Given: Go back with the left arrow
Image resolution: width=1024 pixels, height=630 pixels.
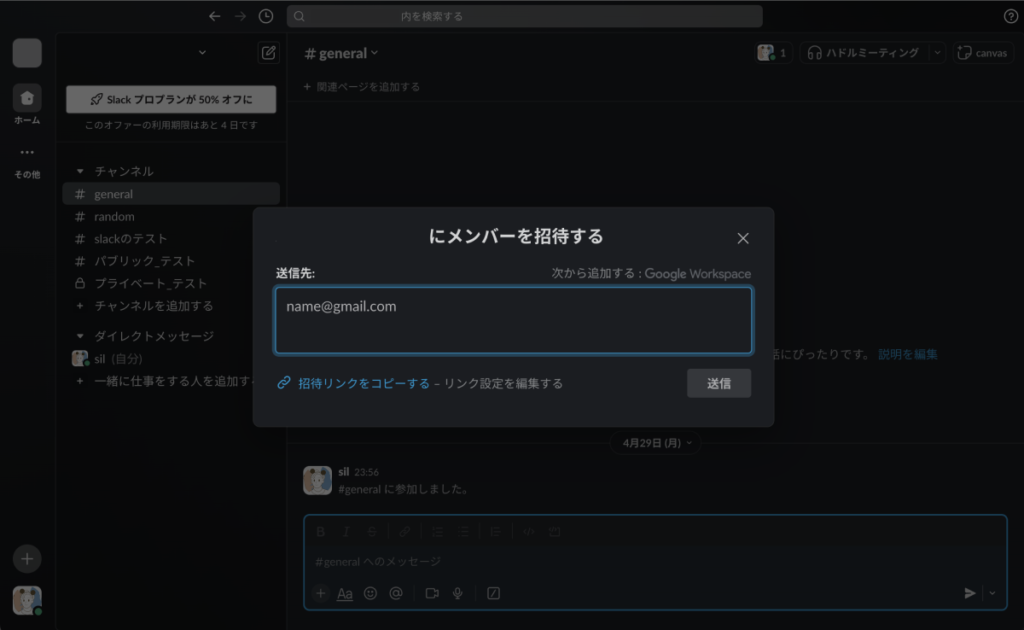Looking at the screenshot, I should pyautogui.click(x=214, y=16).
